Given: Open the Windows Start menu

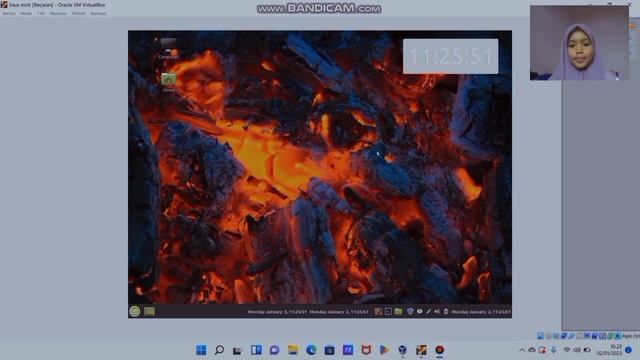Looking at the screenshot, I should [x=201, y=350].
